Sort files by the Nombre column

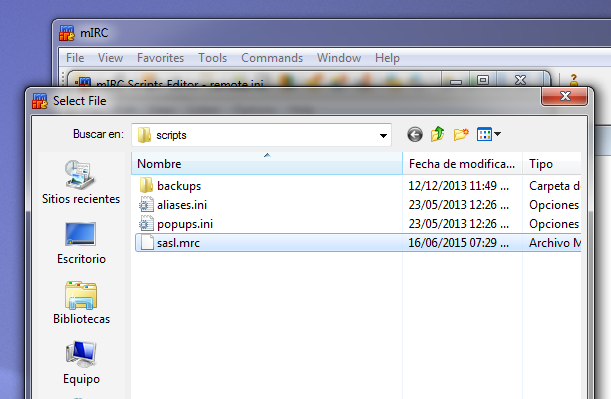267,164
